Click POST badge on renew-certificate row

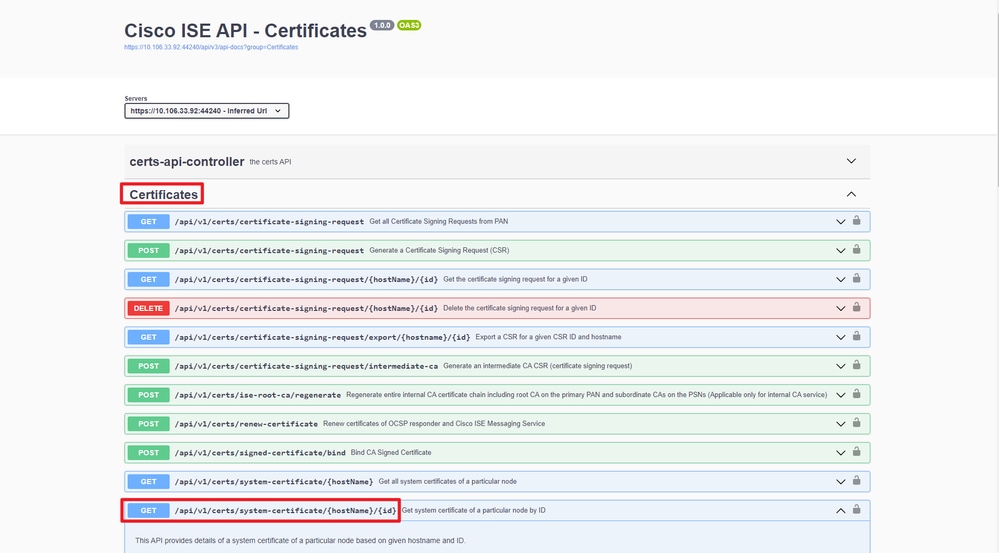pos(148,424)
